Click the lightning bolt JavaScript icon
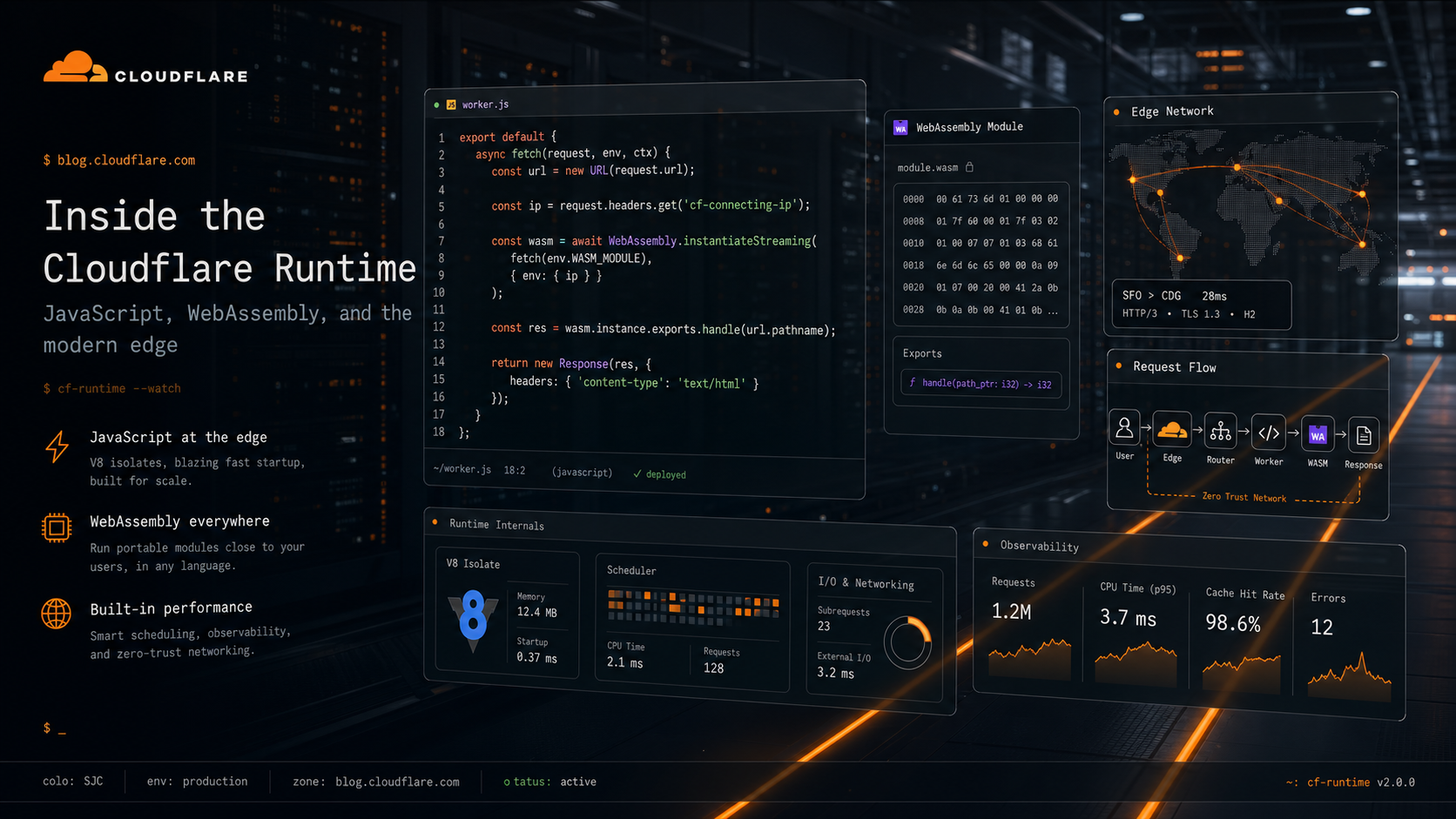The width and height of the screenshot is (1456, 819). point(57,446)
